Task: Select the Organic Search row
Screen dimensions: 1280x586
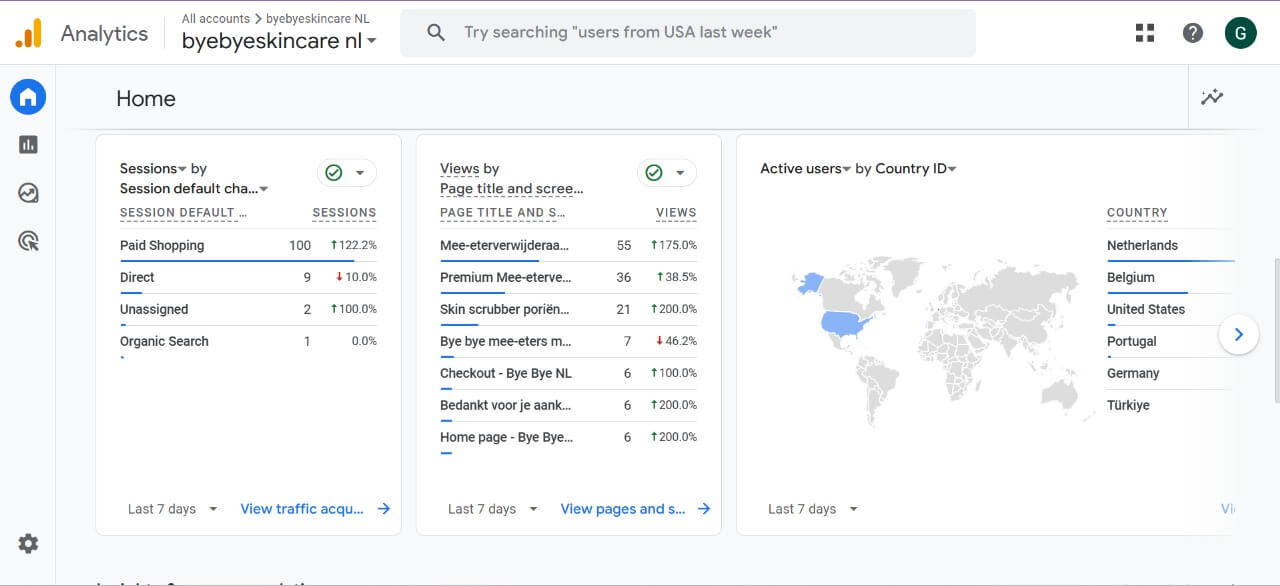Action: click(248, 341)
